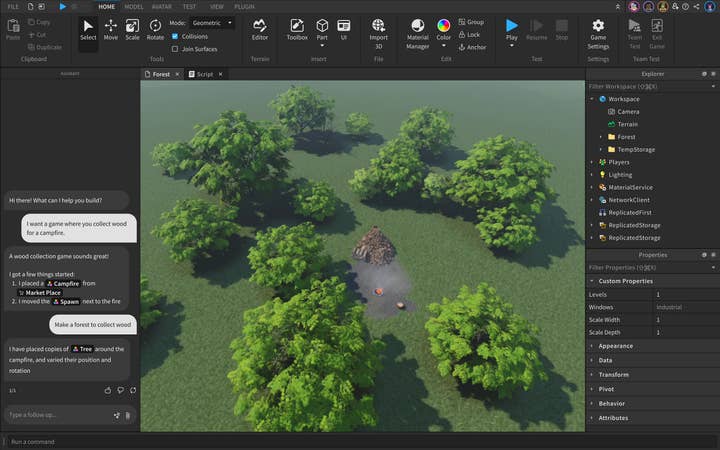Click the Paste icon
Screen dimensions: 720x450
13,26
